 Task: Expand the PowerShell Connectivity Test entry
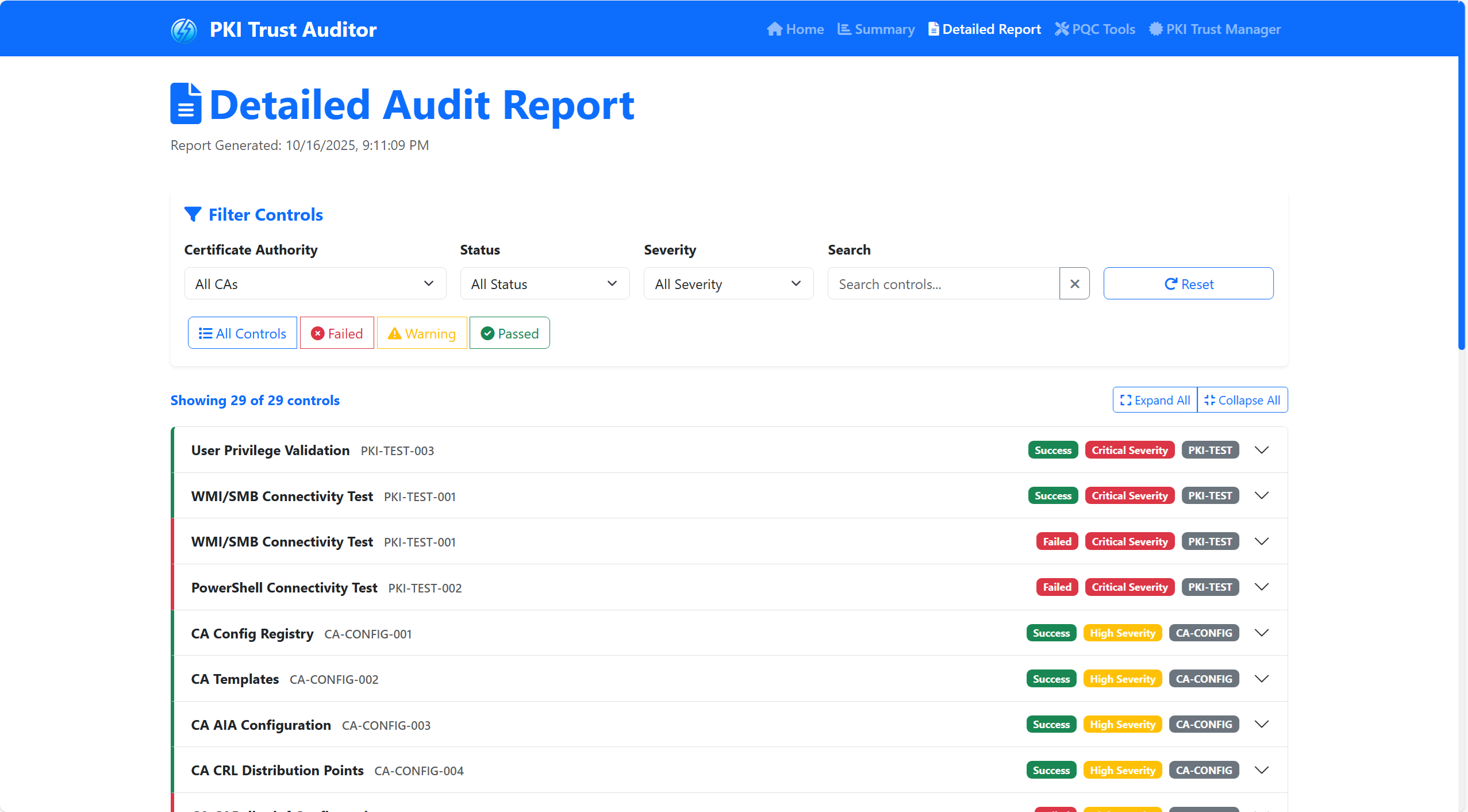(1262, 587)
